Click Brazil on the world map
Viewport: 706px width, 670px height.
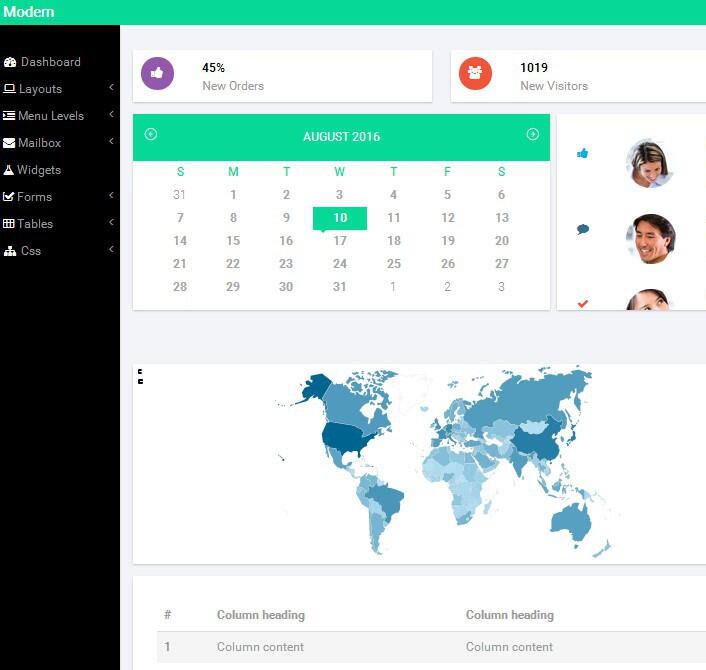386,500
